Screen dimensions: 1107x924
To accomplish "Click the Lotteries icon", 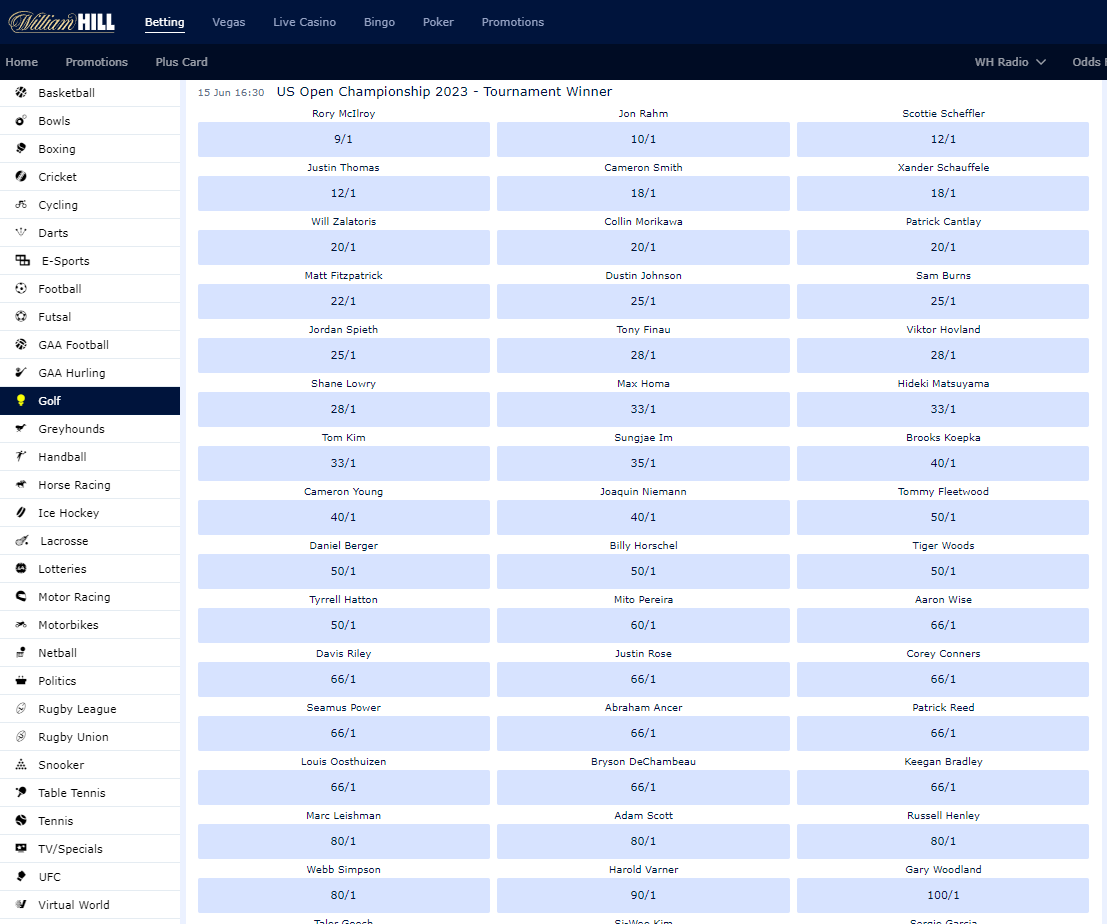I will [x=21, y=568].
